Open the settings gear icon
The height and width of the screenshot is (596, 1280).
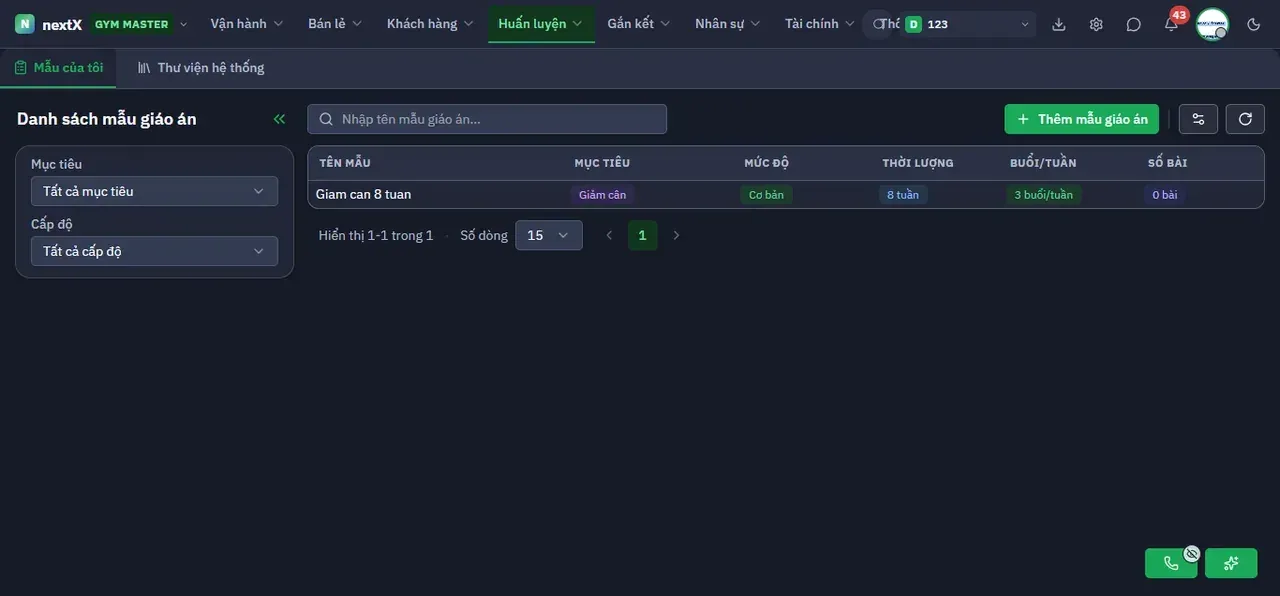[x=1096, y=24]
